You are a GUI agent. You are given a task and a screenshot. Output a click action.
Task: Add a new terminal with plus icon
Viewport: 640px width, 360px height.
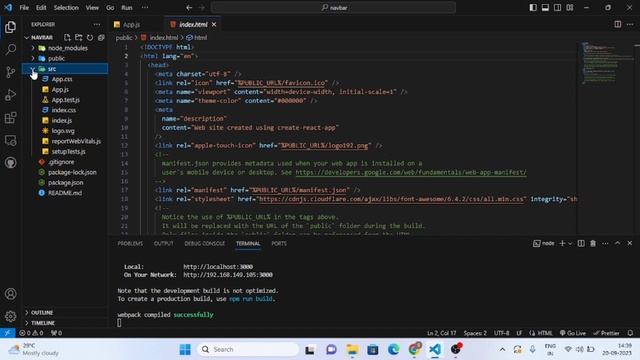click(x=562, y=243)
